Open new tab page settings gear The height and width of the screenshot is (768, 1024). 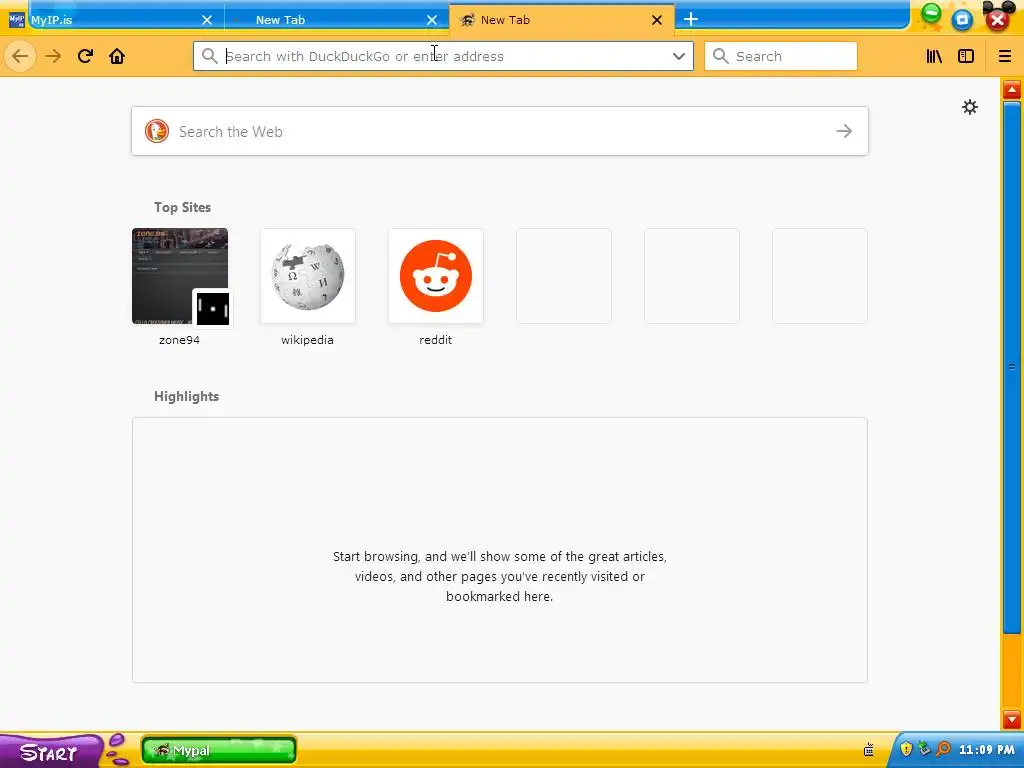pyautogui.click(x=970, y=107)
